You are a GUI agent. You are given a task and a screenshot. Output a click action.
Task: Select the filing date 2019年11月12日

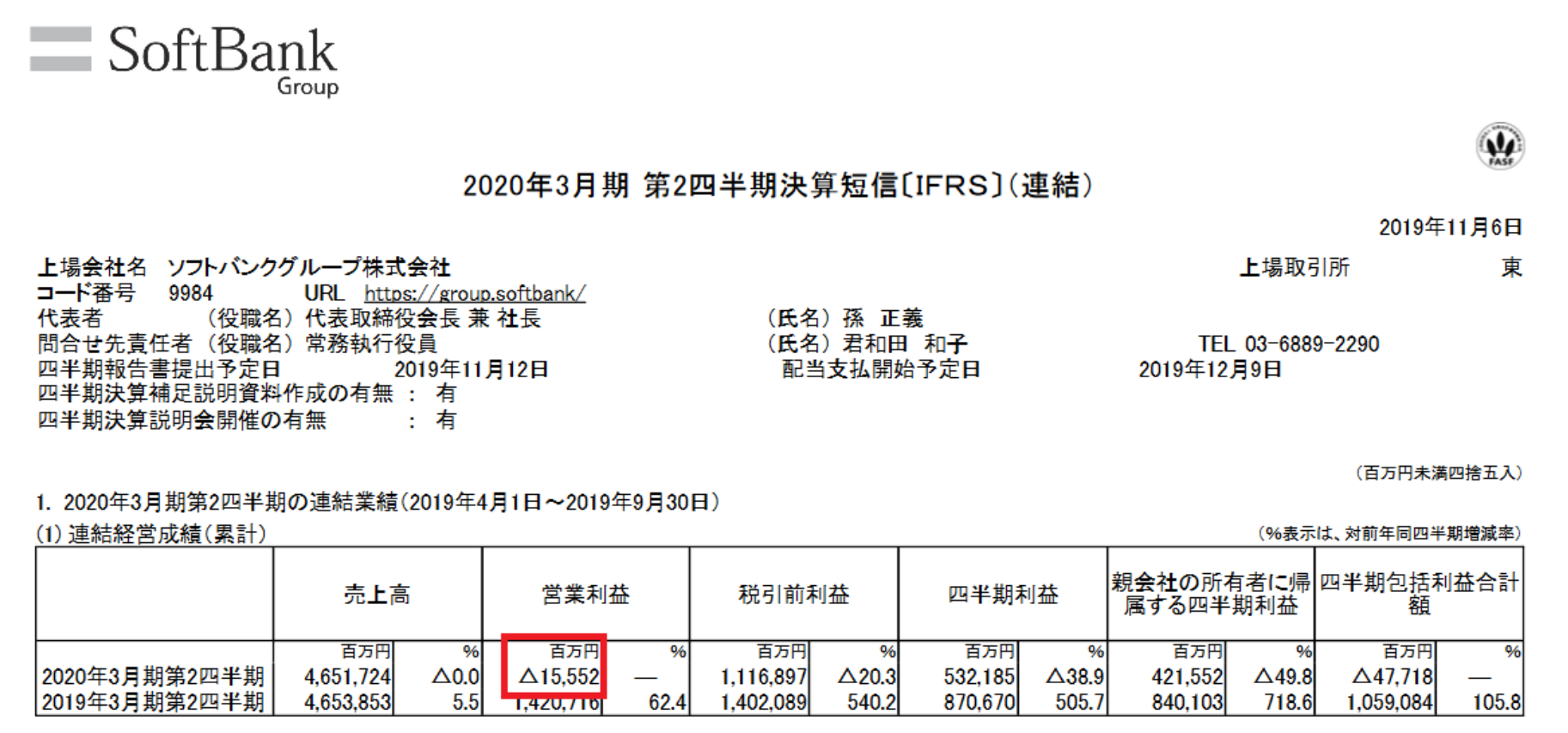(471, 370)
